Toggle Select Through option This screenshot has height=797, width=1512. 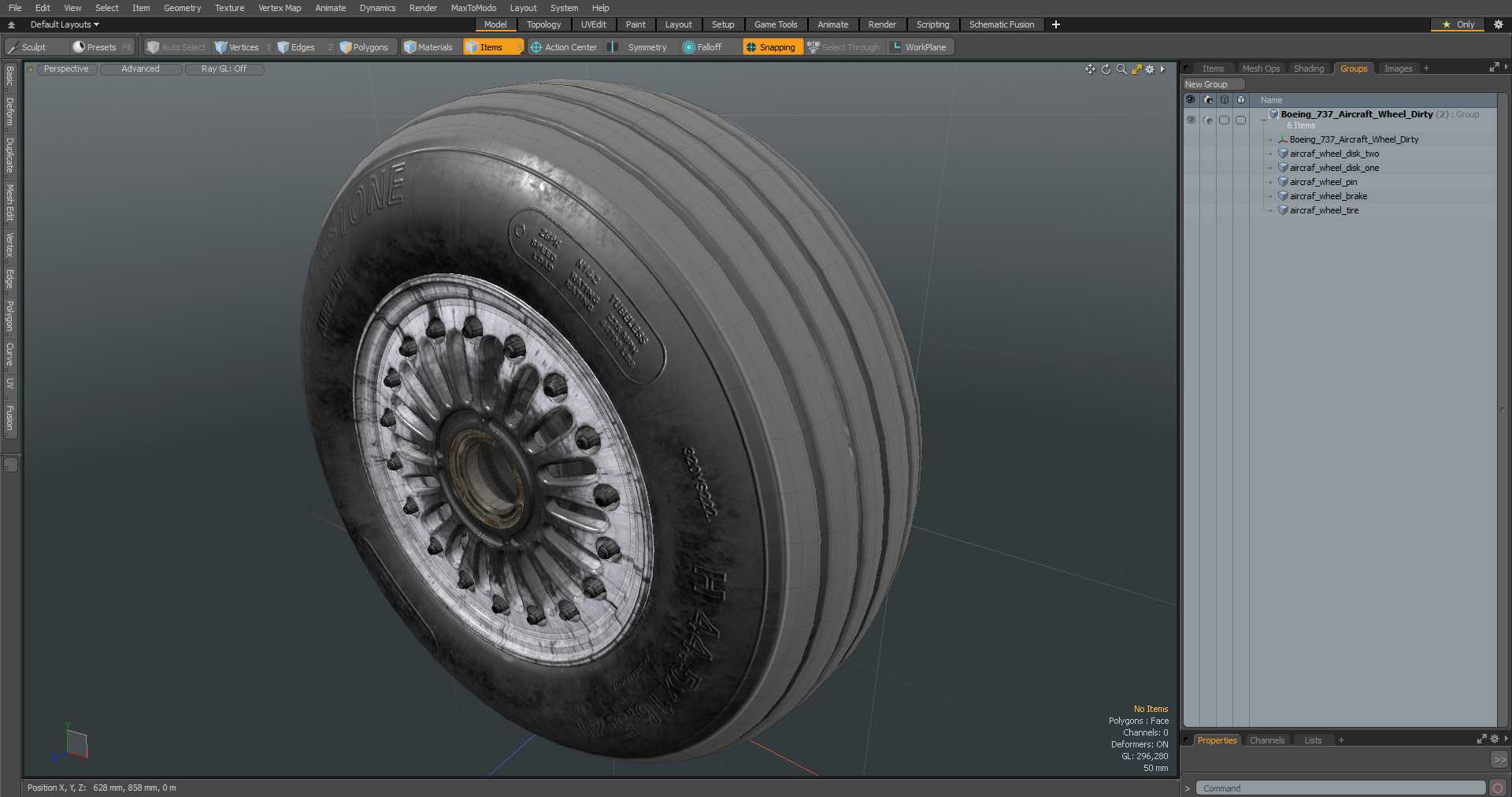843,47
